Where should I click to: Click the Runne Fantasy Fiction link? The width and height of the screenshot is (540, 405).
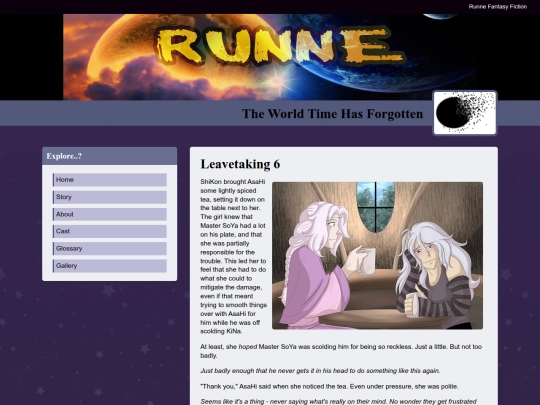coord(498,7)
